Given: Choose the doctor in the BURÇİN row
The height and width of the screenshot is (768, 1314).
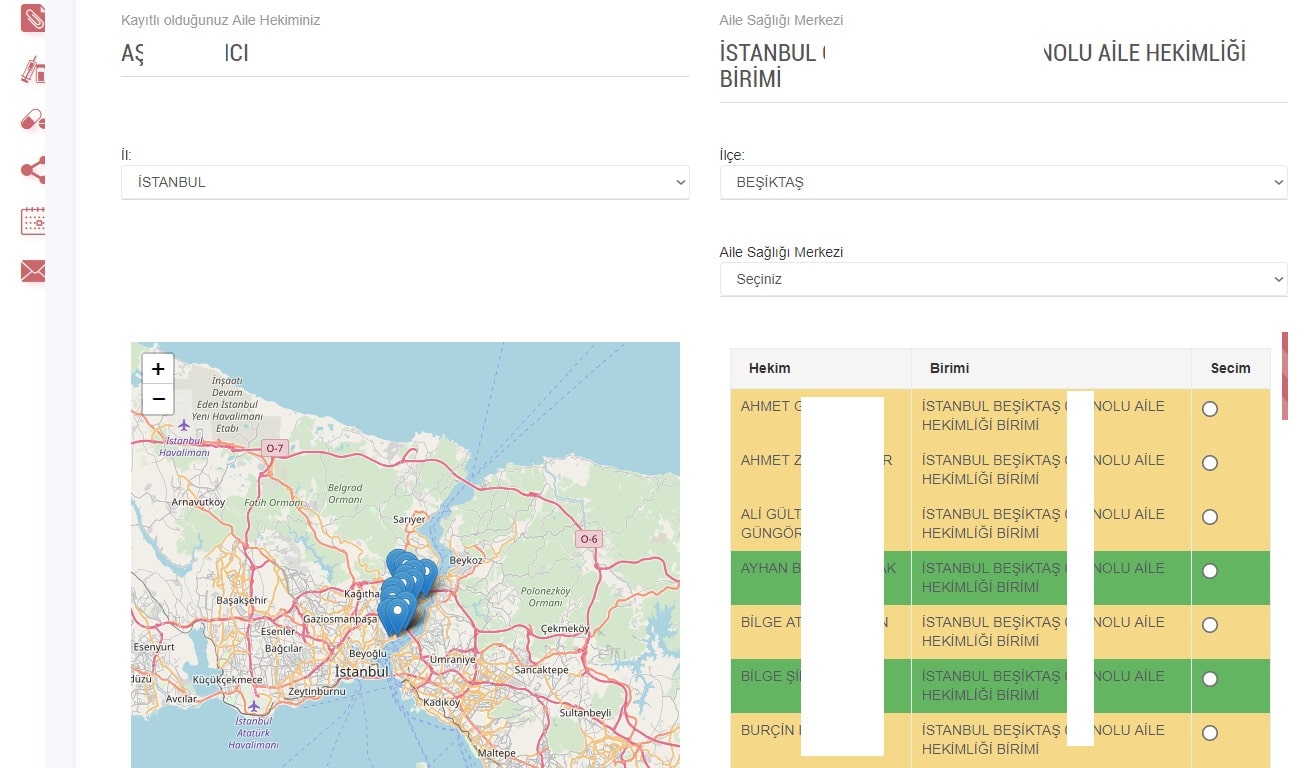Looking at the screenshot, I should pos(1210,733).
